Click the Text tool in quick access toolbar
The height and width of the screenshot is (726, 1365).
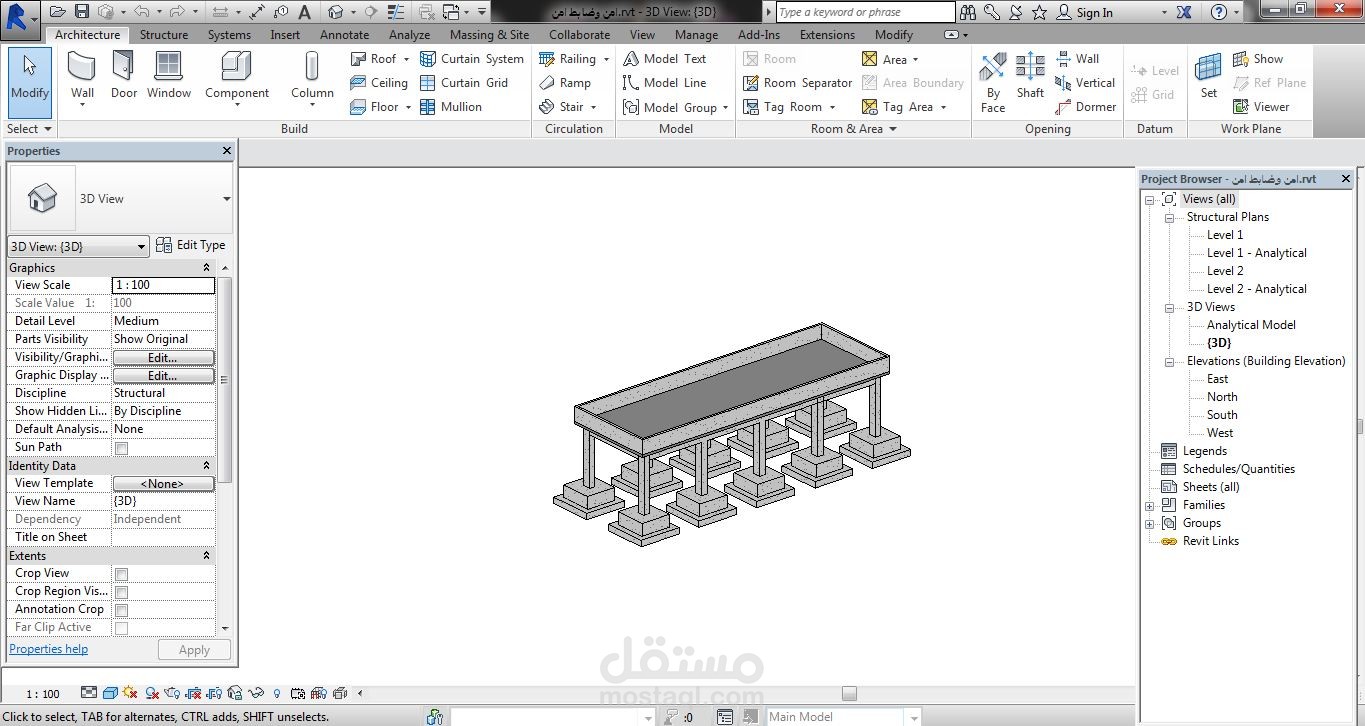tap(304, 12)
